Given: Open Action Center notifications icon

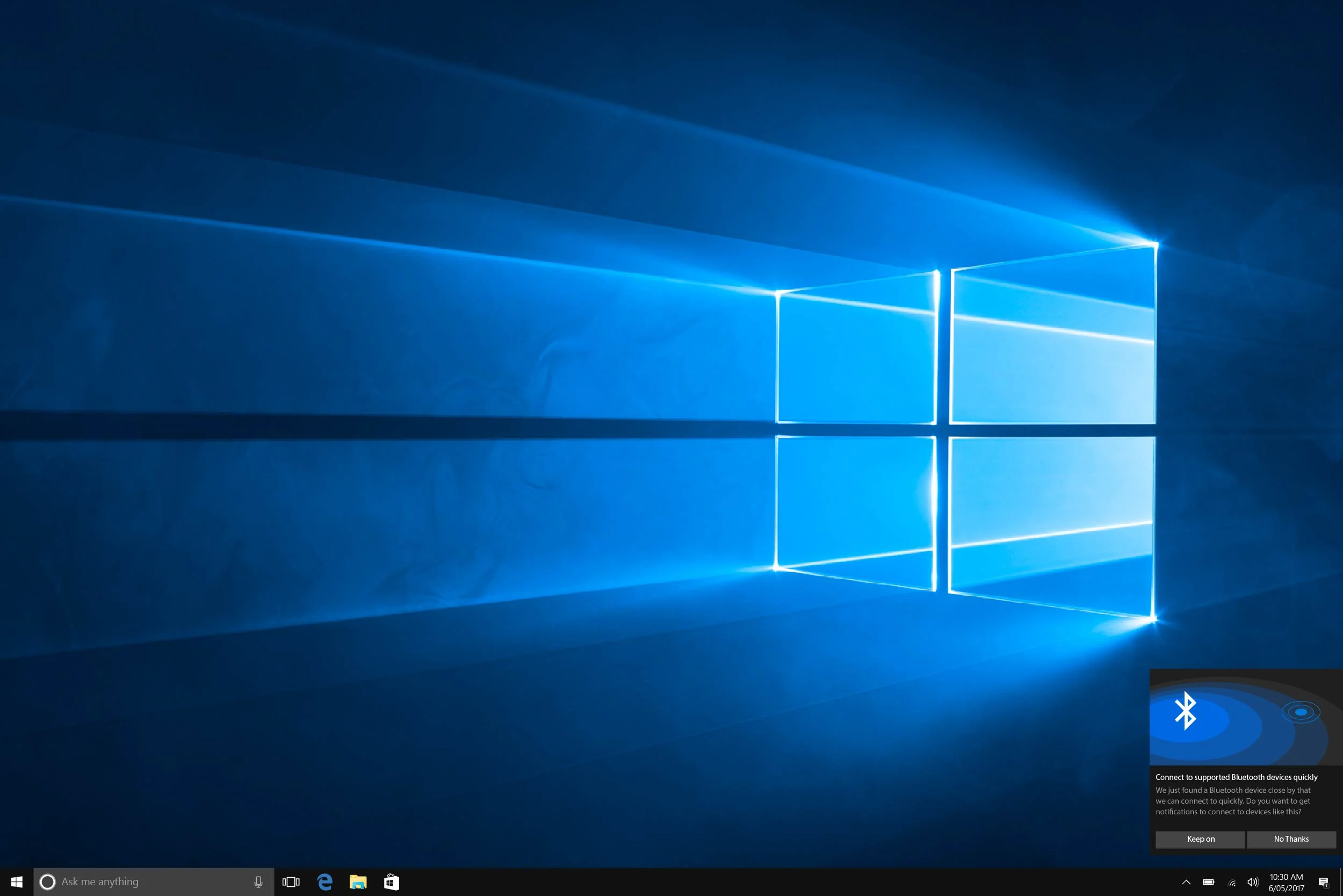Looking at the screenshot, I should 1323,881.
